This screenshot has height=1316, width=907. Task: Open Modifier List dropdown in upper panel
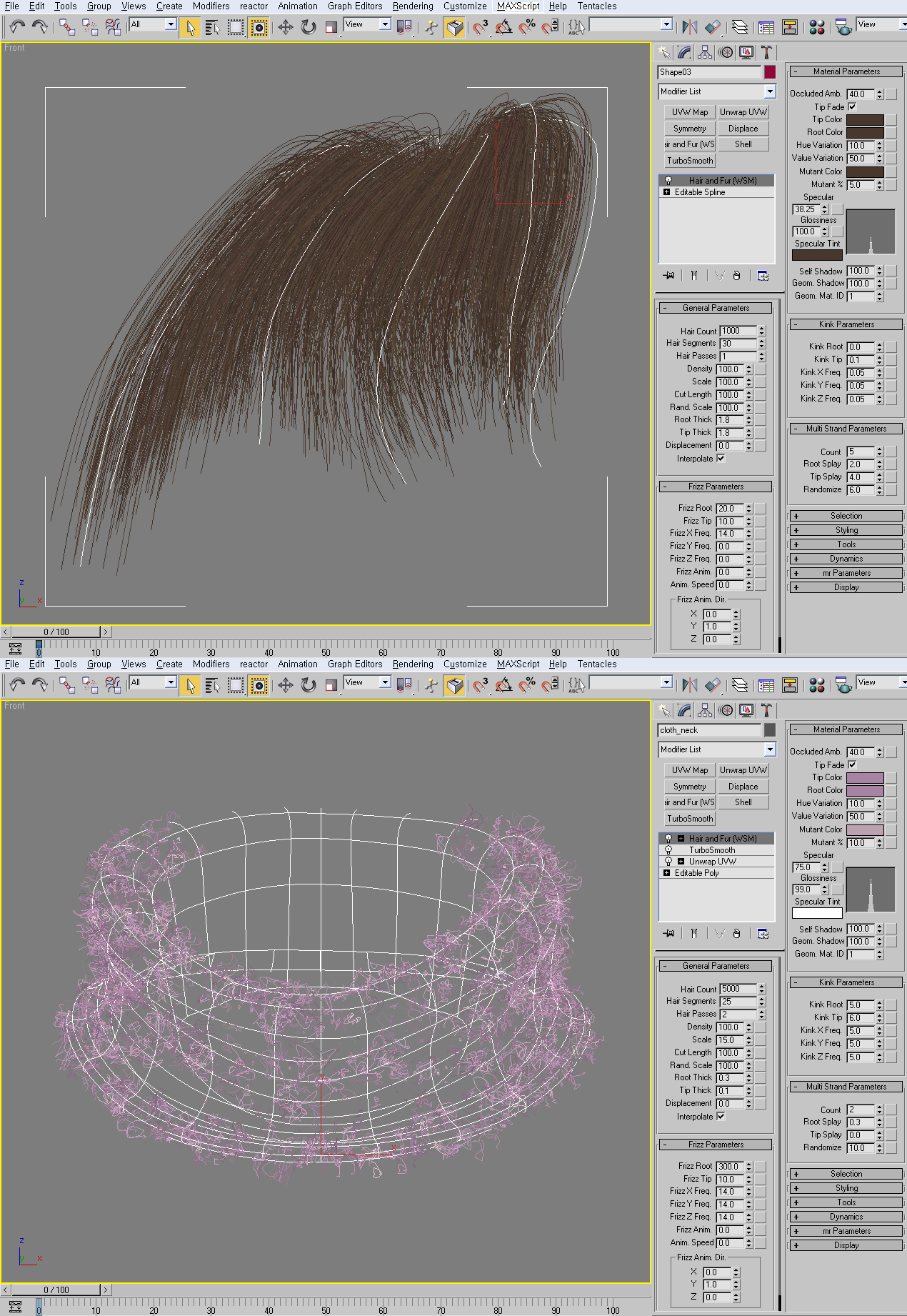point(769,91)
